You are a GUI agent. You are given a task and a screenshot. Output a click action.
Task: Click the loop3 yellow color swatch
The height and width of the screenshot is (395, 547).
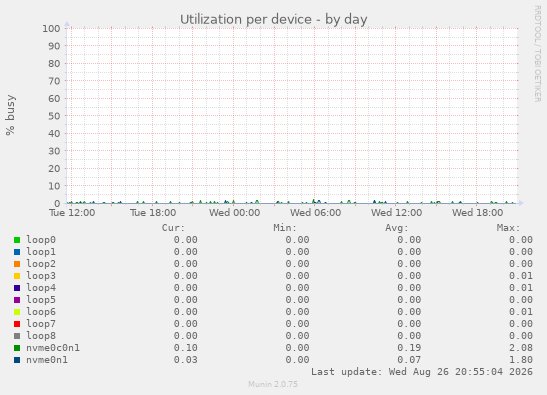click(17, 276)
